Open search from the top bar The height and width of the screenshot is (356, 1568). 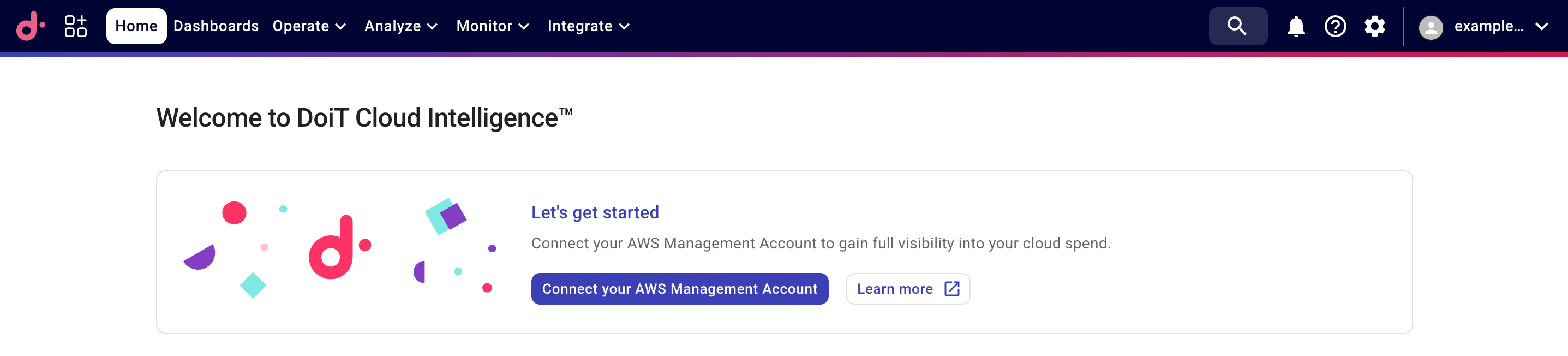(x=1237, y=26)
